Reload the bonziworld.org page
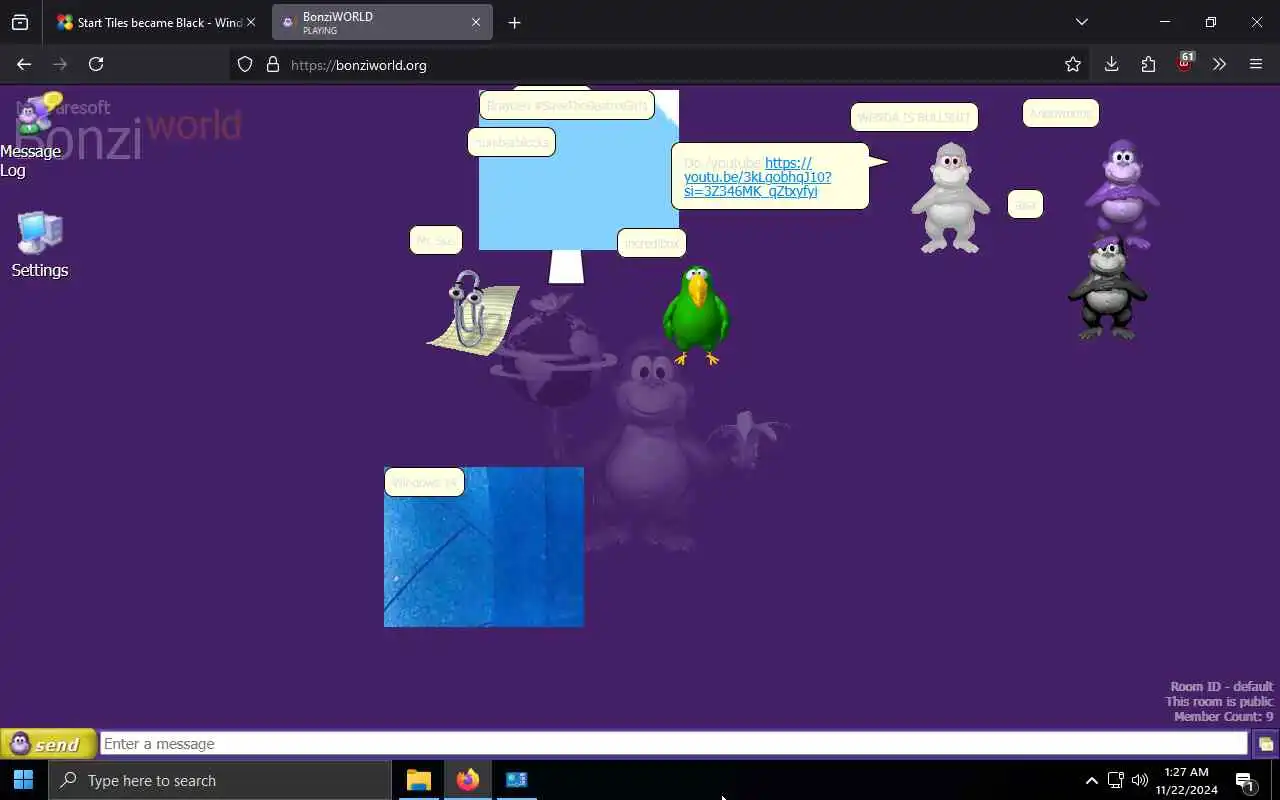The width and height of the screenshot is (1280, 800). point(96,64)
